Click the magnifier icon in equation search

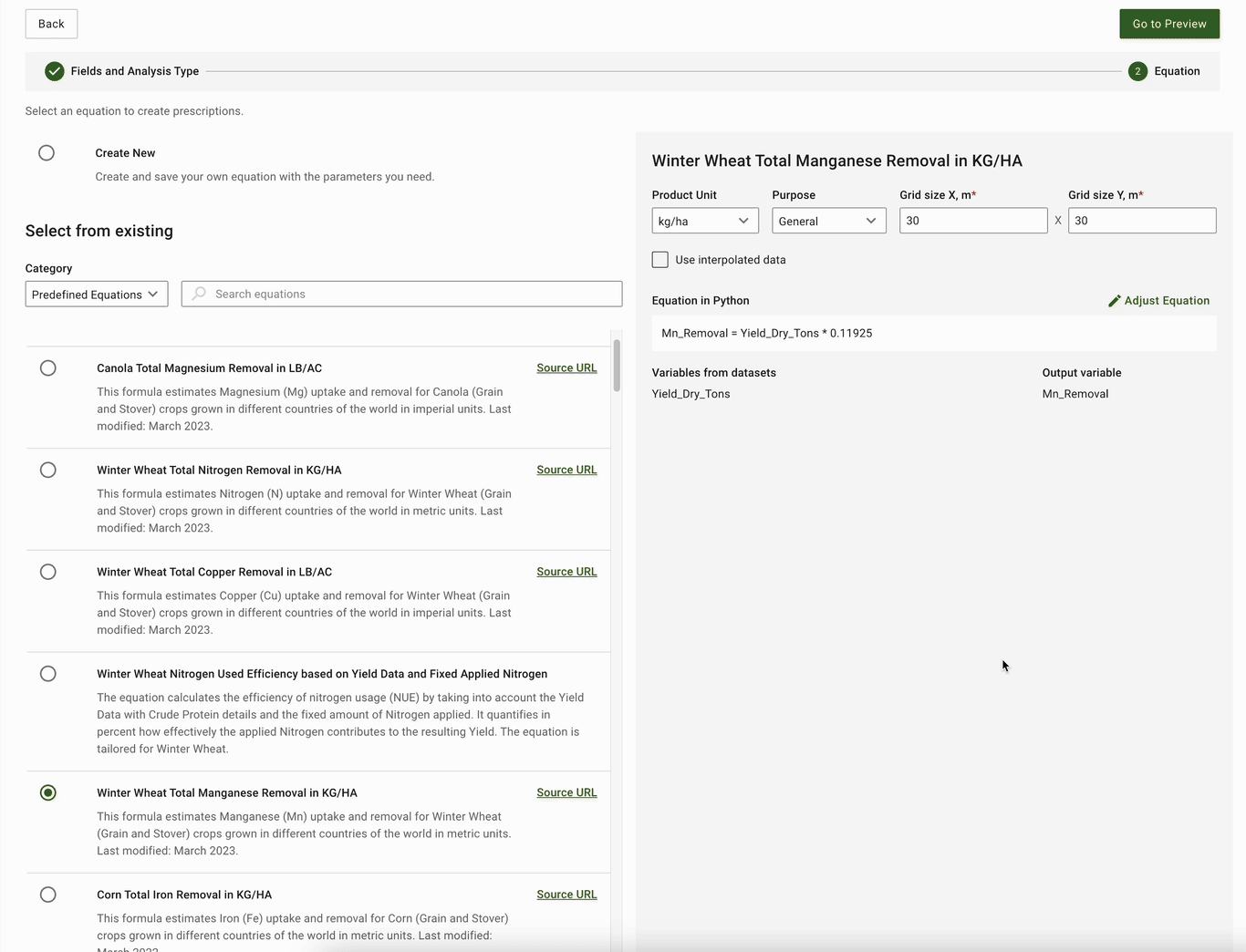199,294
